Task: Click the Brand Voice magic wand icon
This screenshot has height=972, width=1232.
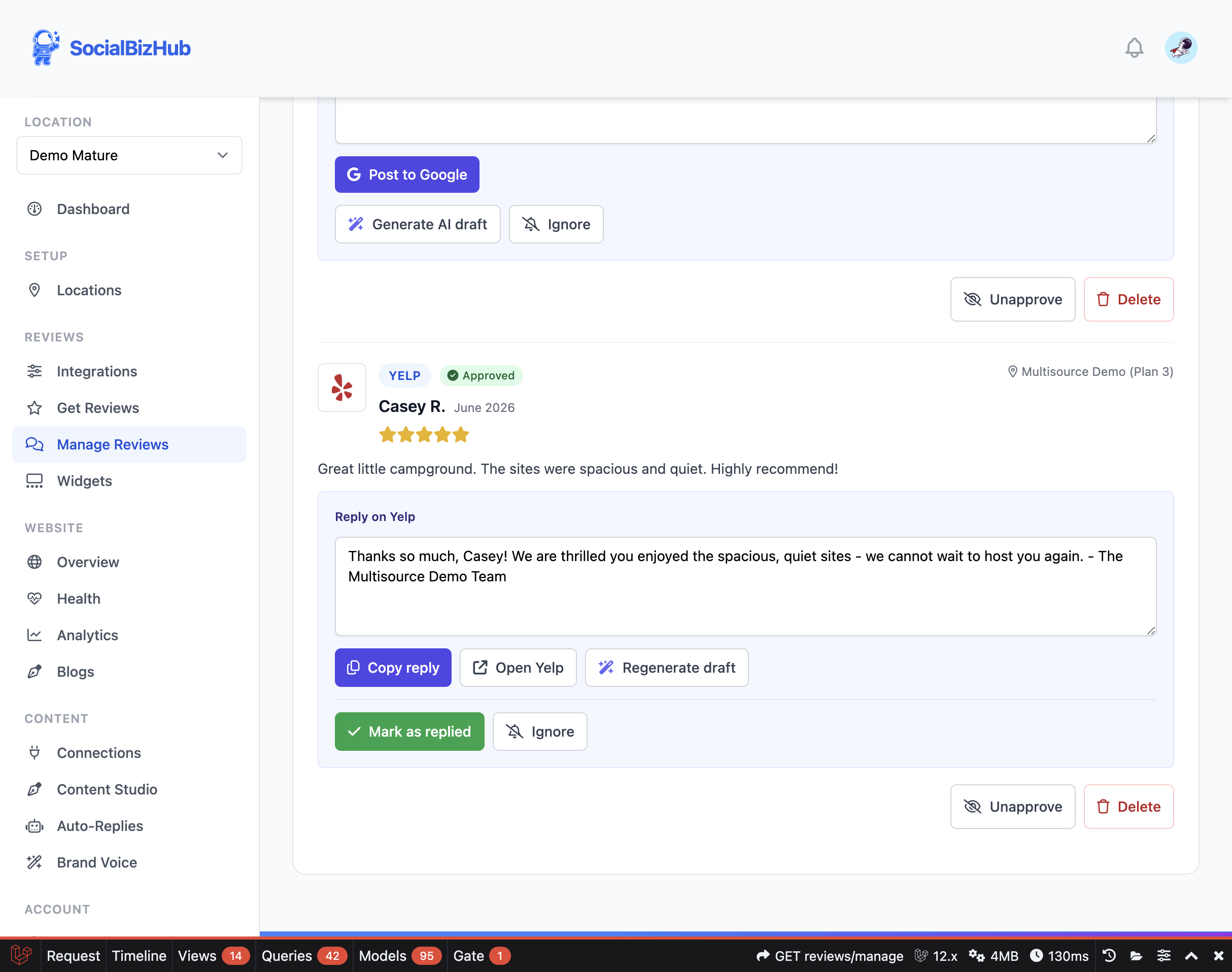Action: (35, 862)
